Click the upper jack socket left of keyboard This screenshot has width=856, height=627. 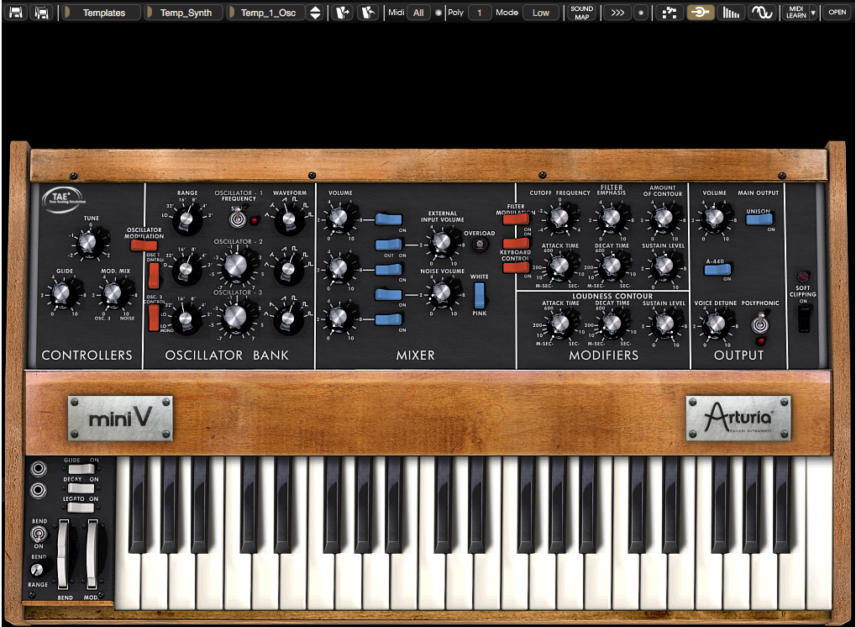38,469
